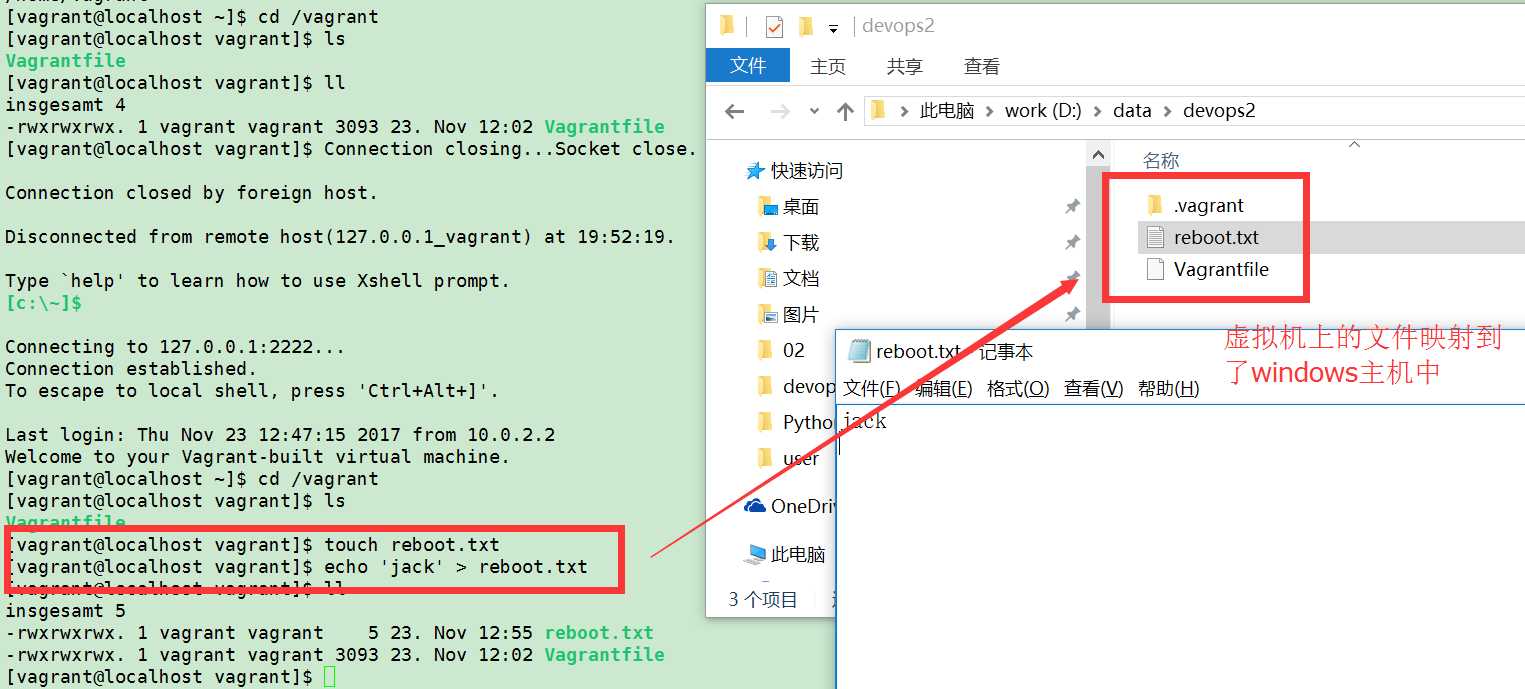1525x689 pixels.
Task: Switch to the 查看 ribbon tab in Explorer
Action: pos(982,66)
